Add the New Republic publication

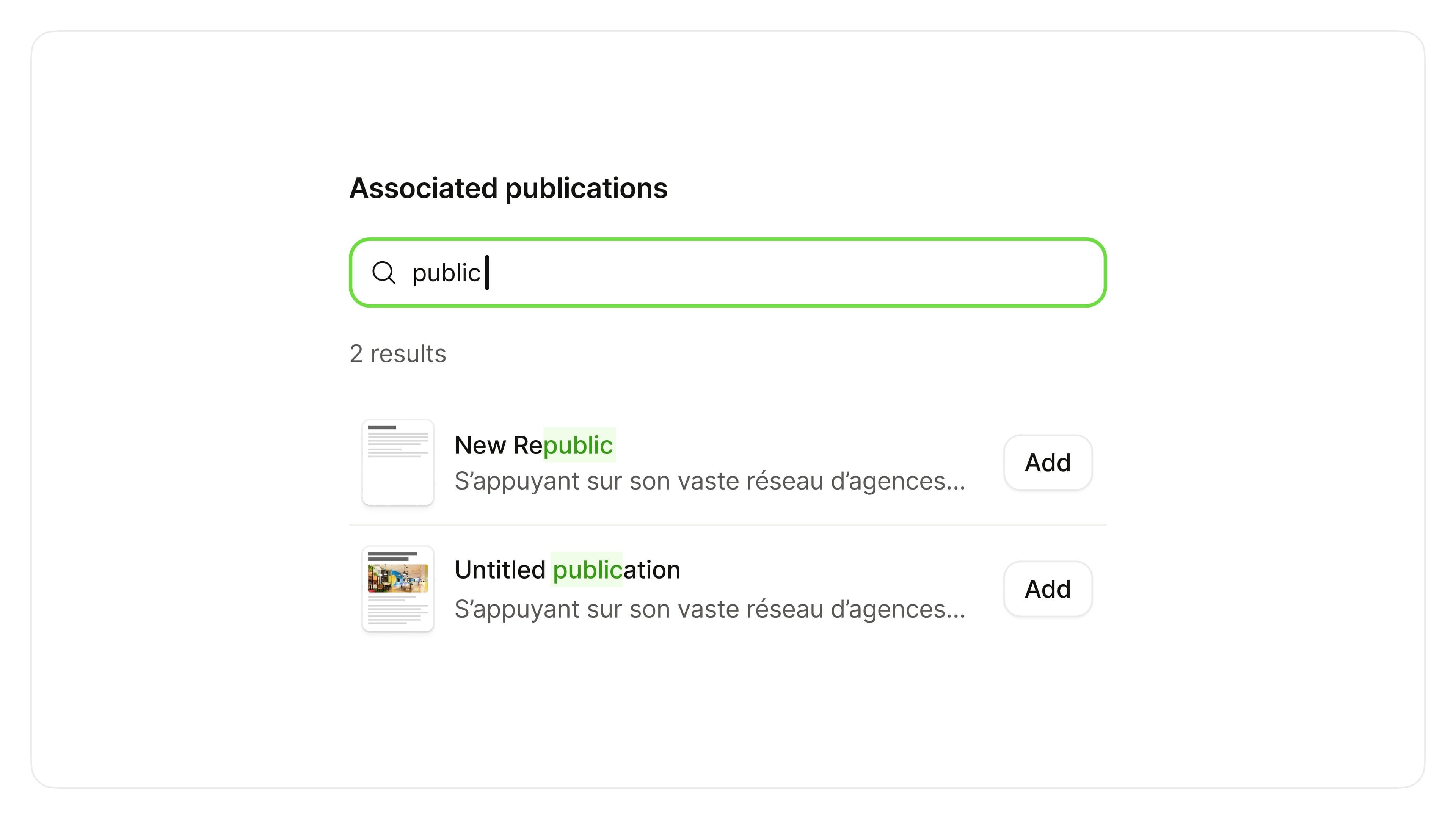click(x=1047, y=462)
